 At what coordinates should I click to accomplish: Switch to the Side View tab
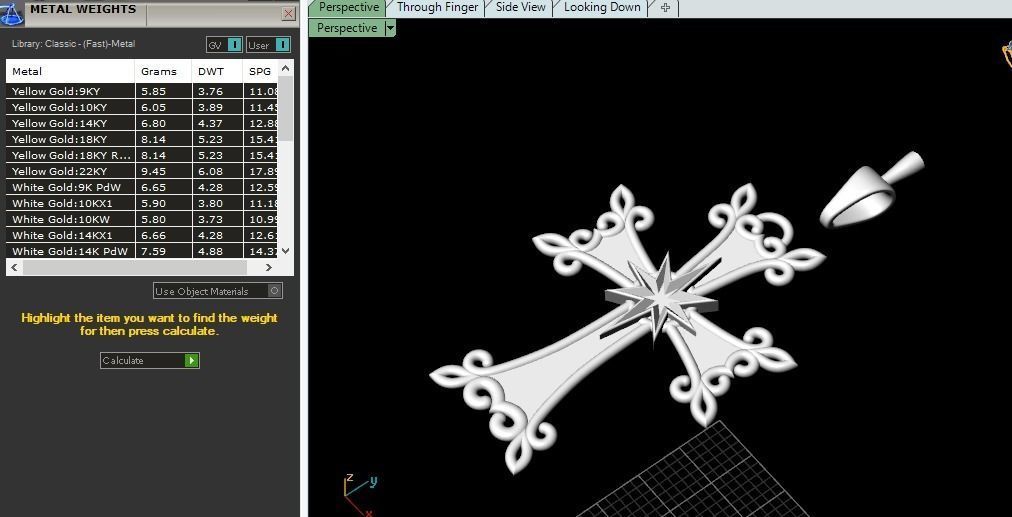click(520, 8)
